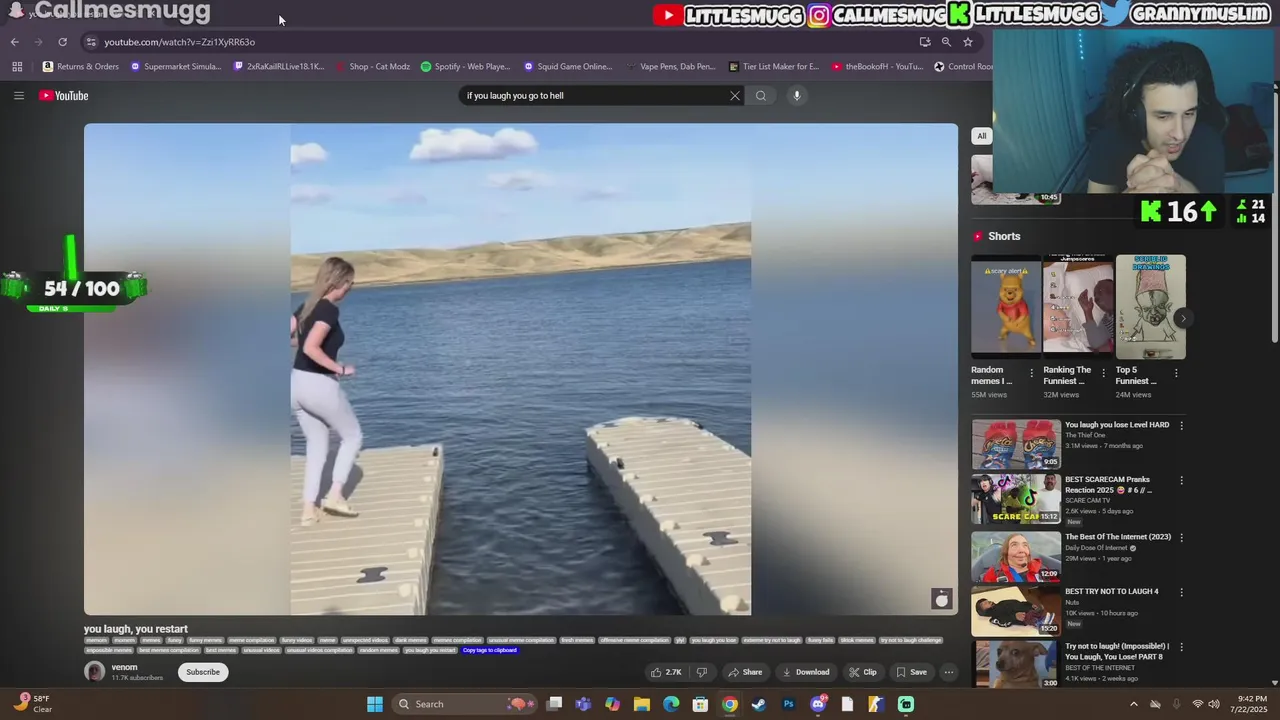Open the Supermarket Simula... bookmark
The height and width of the screenshot is (720, 1280).
176,66
